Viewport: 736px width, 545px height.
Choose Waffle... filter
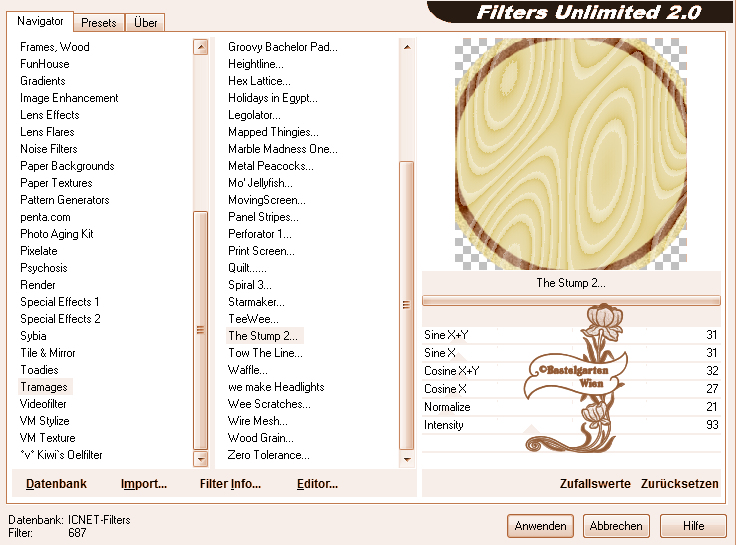click(247, 370)
